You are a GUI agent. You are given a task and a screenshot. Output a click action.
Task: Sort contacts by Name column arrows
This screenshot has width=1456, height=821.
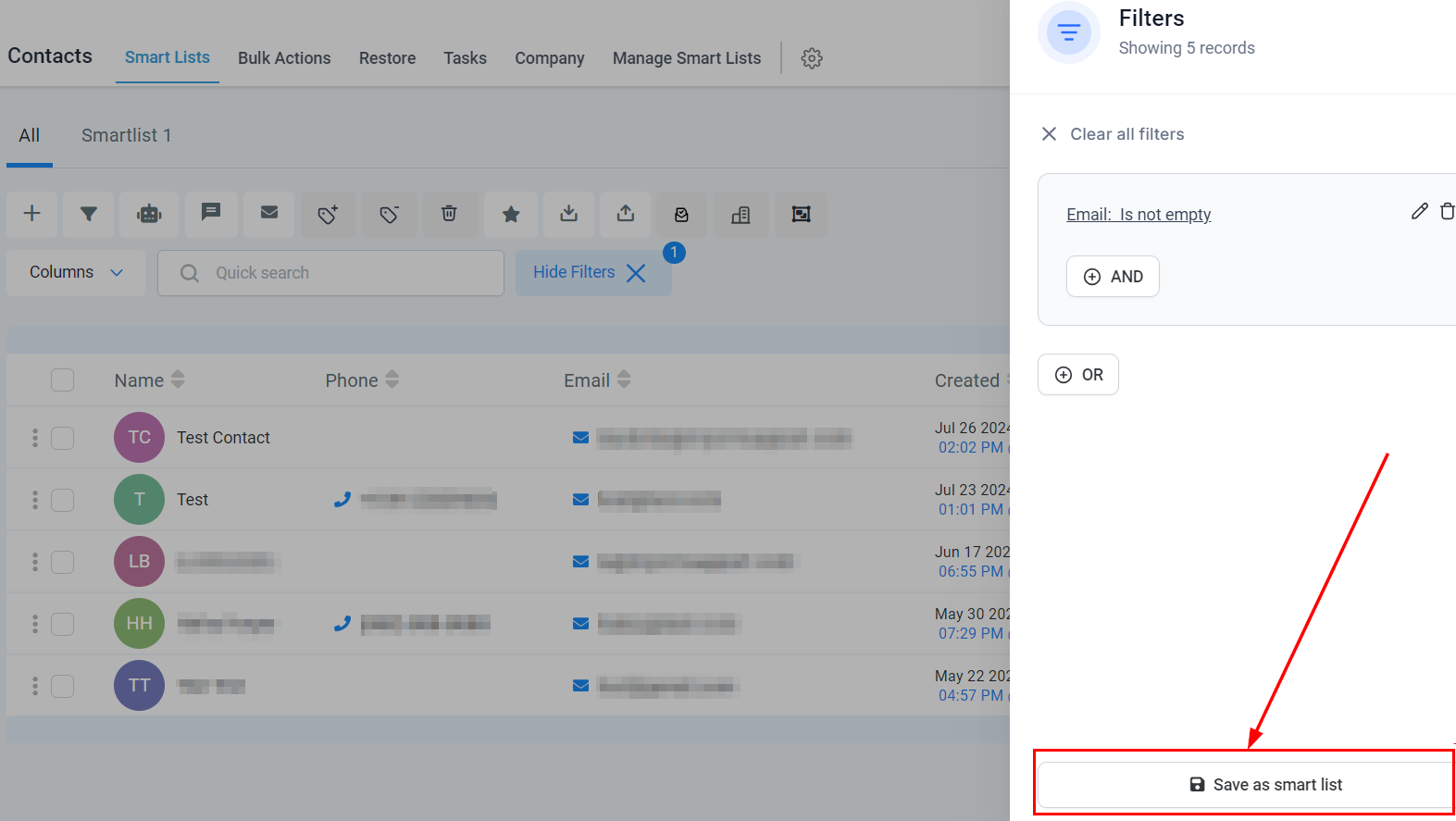pos(178,379)
